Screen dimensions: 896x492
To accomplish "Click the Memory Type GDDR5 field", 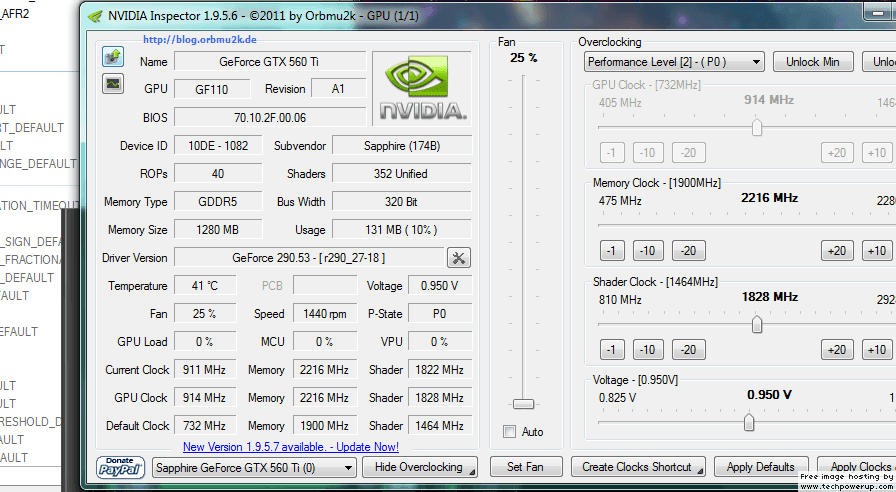I will 218,202.
